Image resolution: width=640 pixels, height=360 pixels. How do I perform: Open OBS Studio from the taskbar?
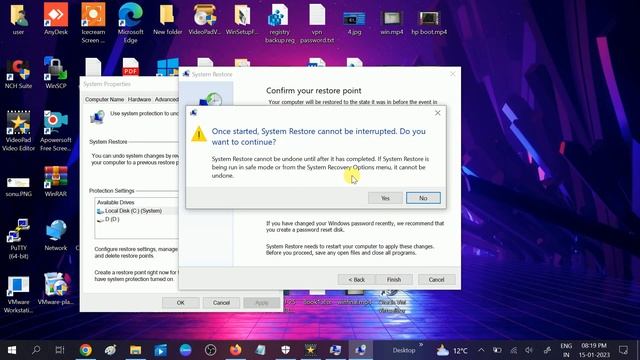(210, 350)
